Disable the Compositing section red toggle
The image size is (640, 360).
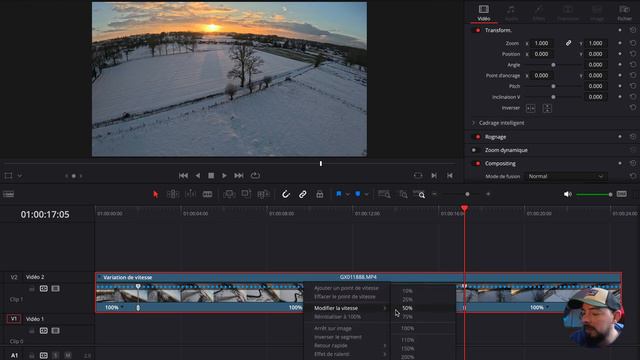[477, 163]
